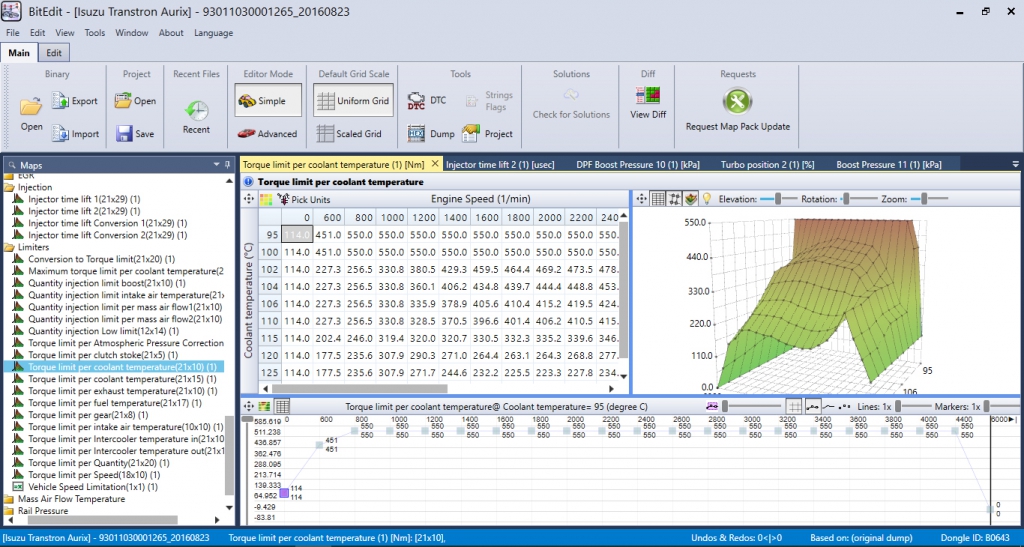The width and height of the screenshot is (1024, 547).
Task: Click the 3D view lightbulb lighting icon
Action: click(706, 198)
